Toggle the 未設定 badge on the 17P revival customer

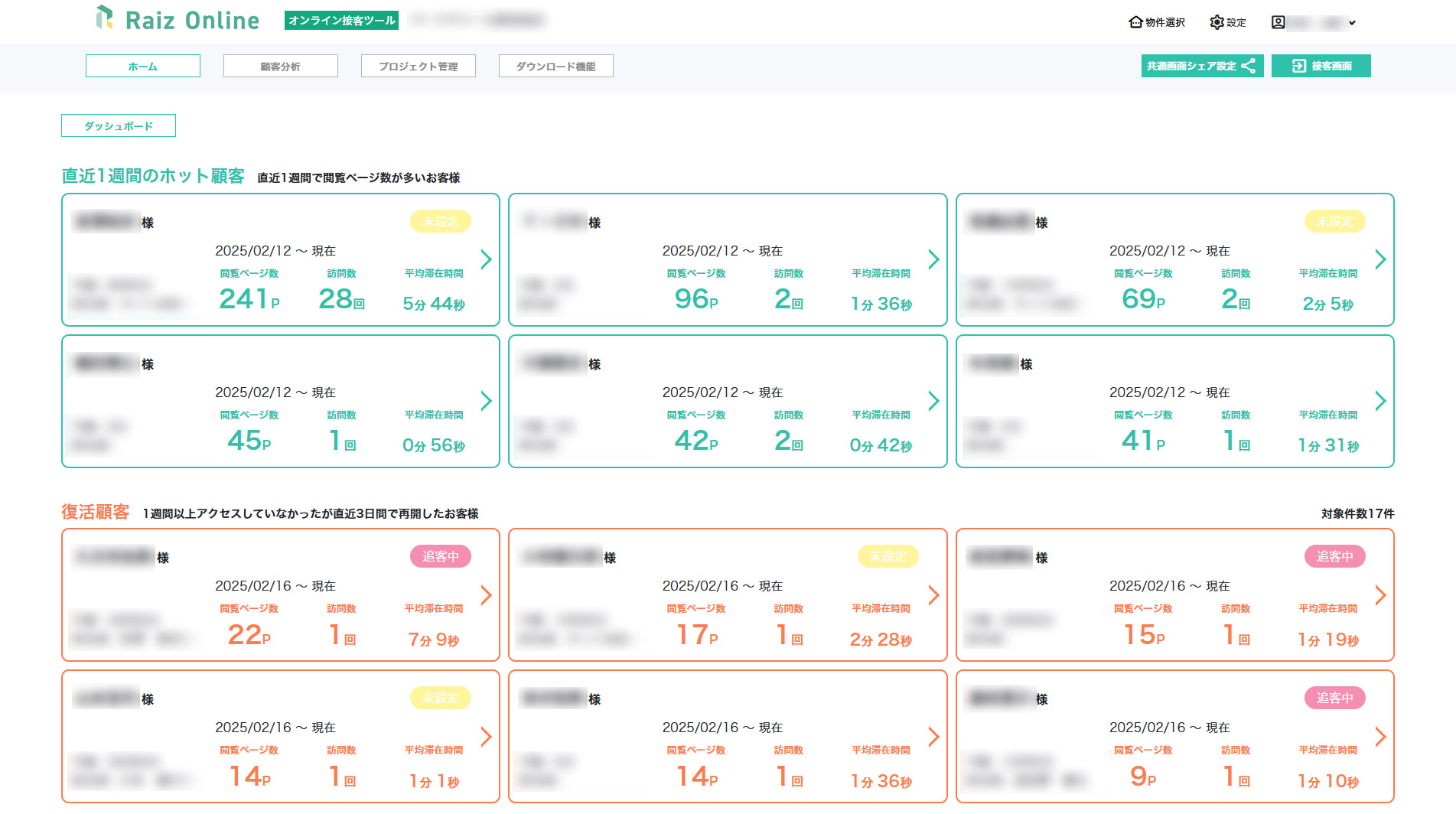[x=888, y=557]
